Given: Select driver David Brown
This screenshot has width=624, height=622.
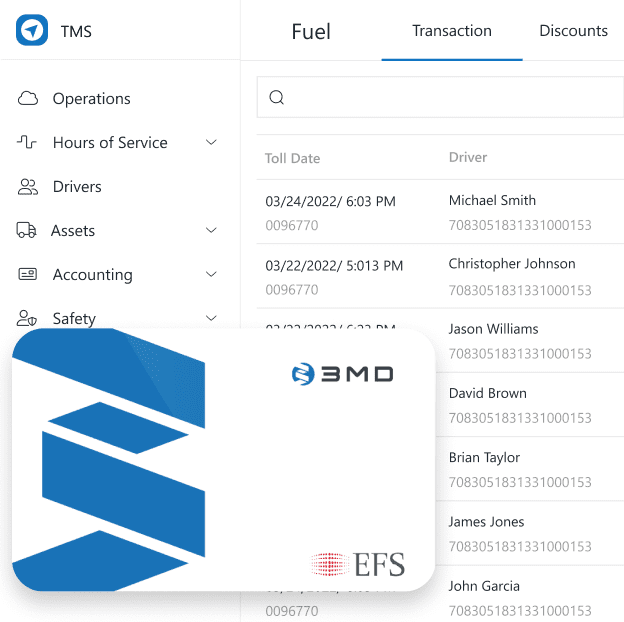Looking at the screenshot, I should pyautogui.click(x=488, y=393).
